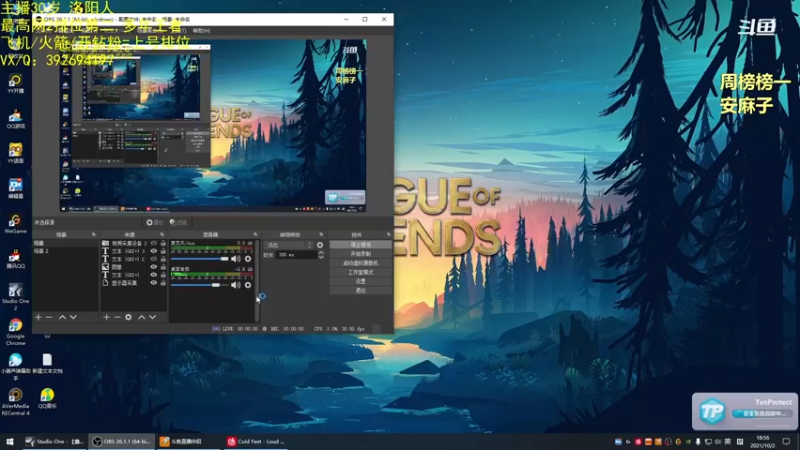Add a new source with plus icon
The width and height of the screenshot is (800, 450).
[x=106, y=317]
